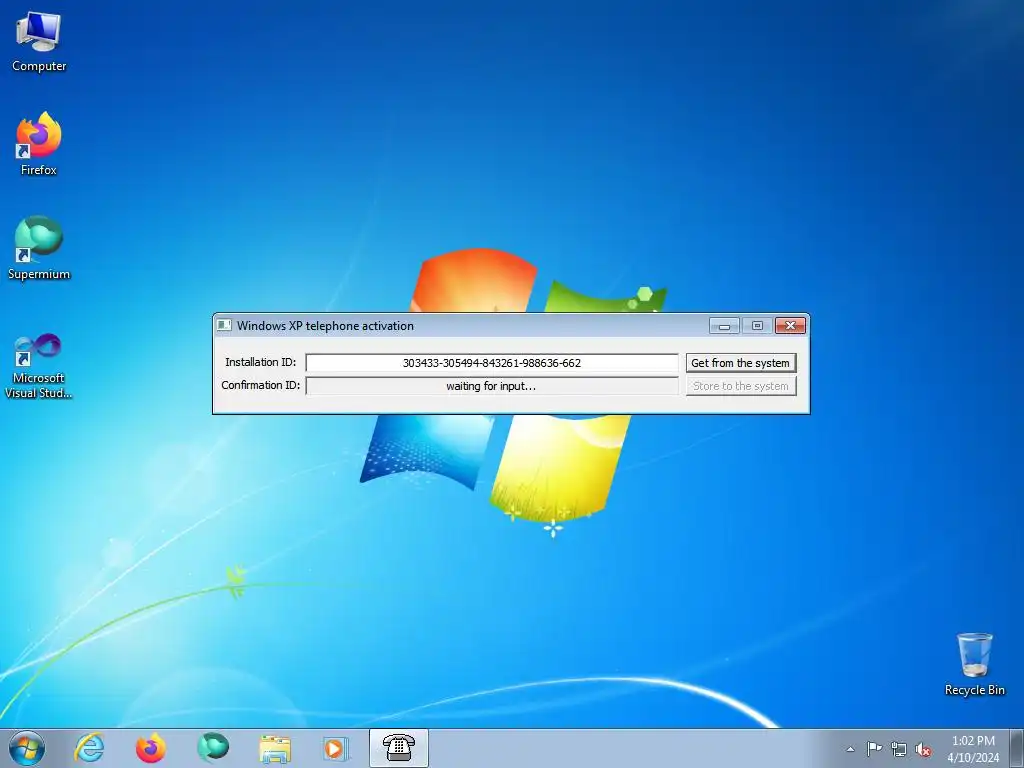Click into the Installation ID field

point(492,363)
